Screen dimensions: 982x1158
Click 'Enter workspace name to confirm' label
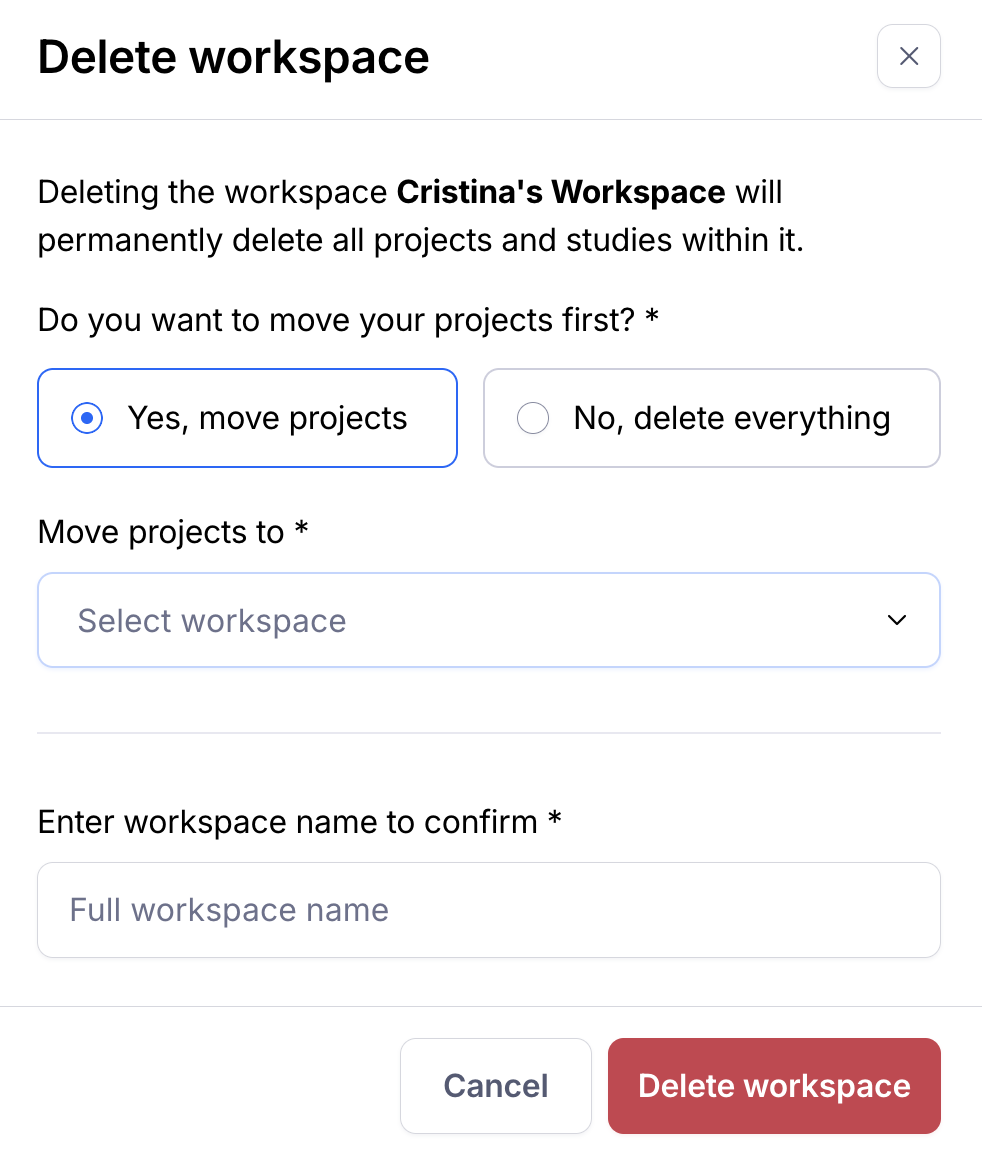click(288, 822)
